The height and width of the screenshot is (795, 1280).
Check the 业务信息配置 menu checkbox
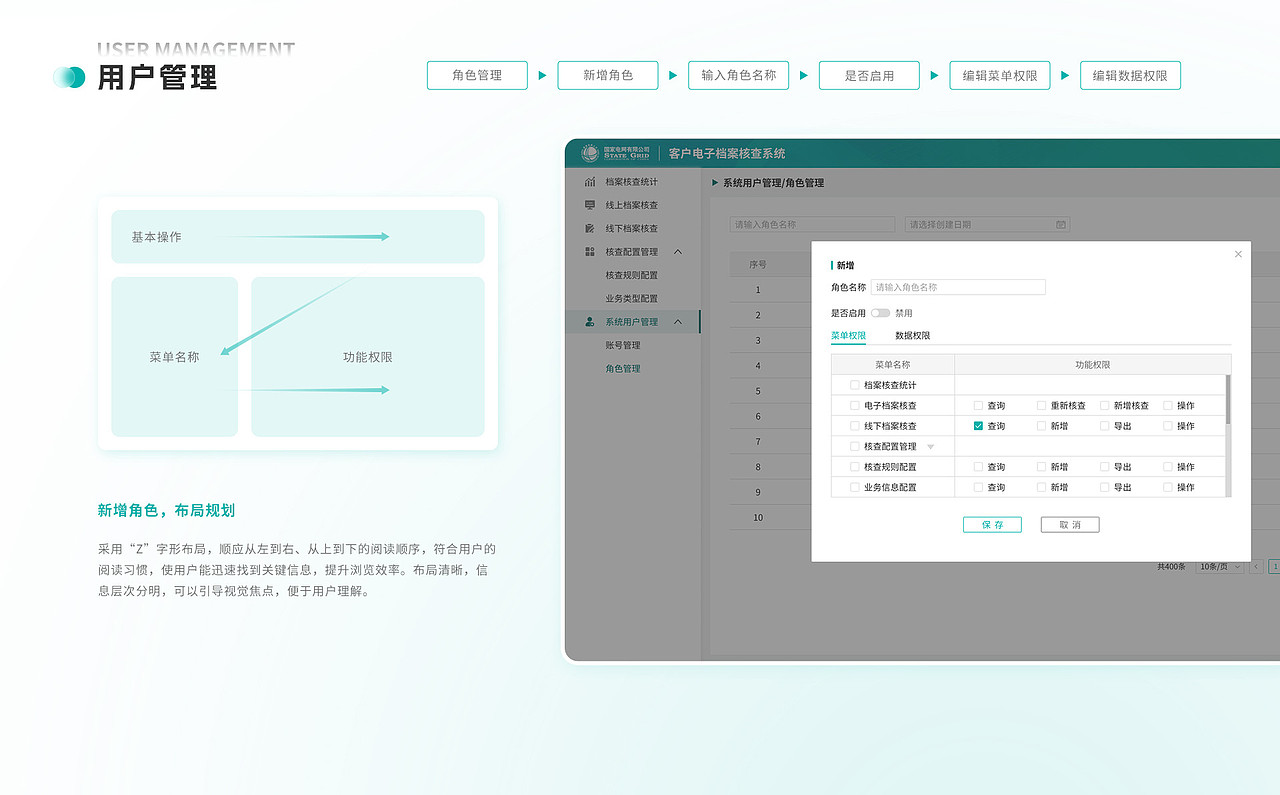(854, 488)
